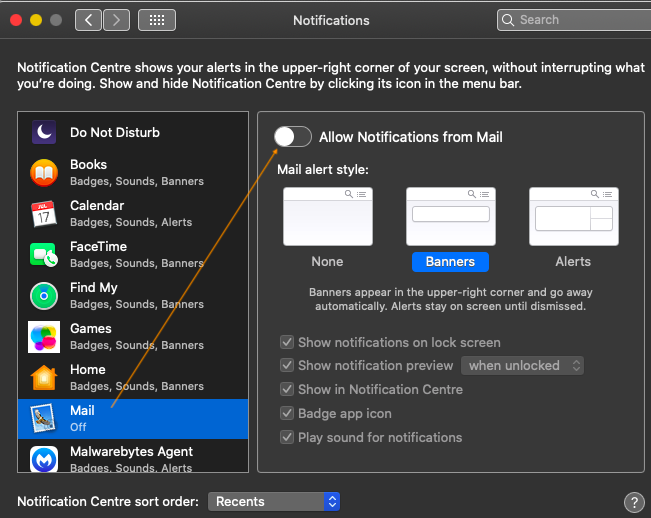Open the 'when unlocked' preview dropdown
This screenshot has width=651, height=518.
(x=522, y=365)
